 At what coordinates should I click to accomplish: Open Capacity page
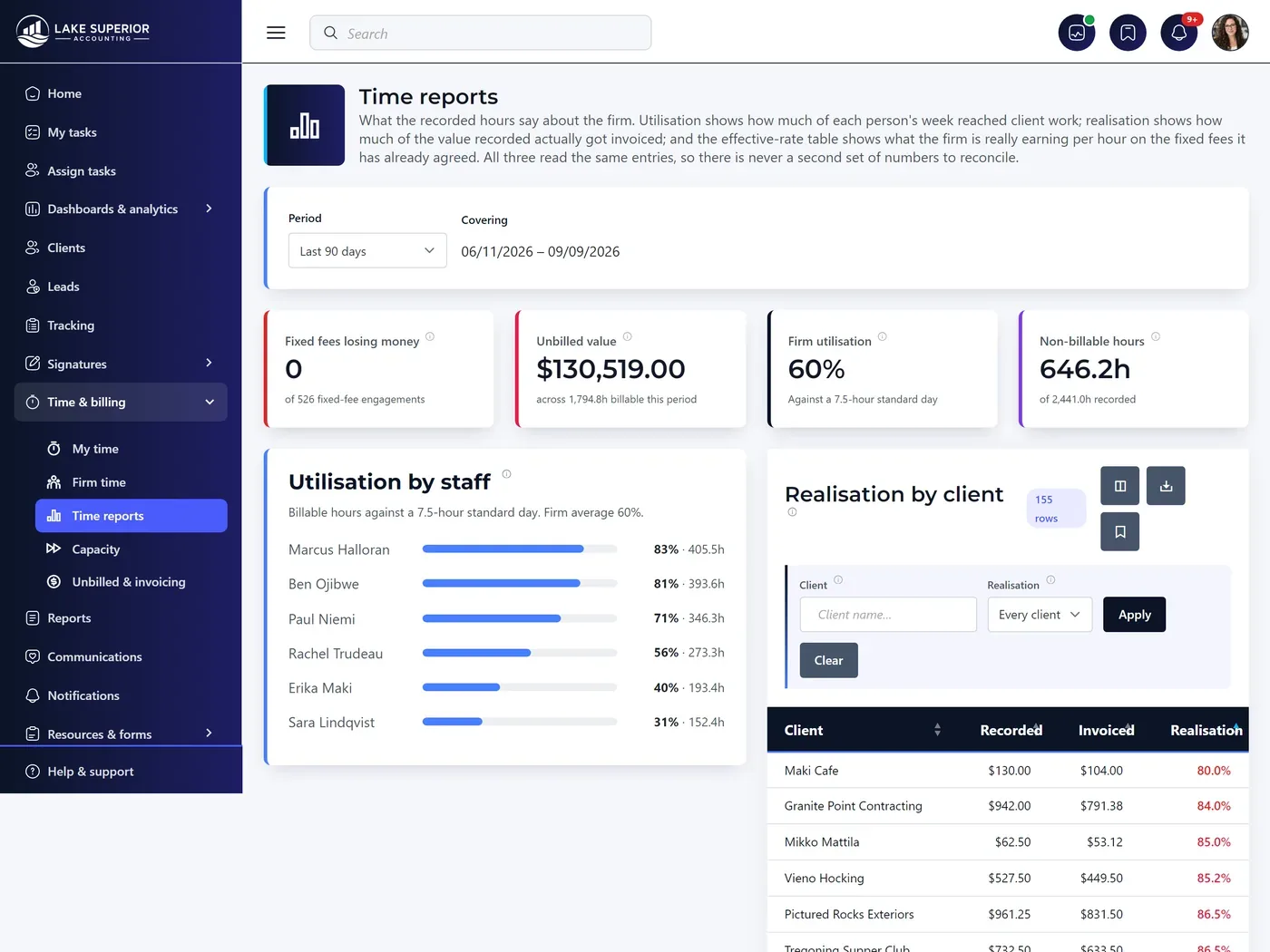(x=132, y=549)
